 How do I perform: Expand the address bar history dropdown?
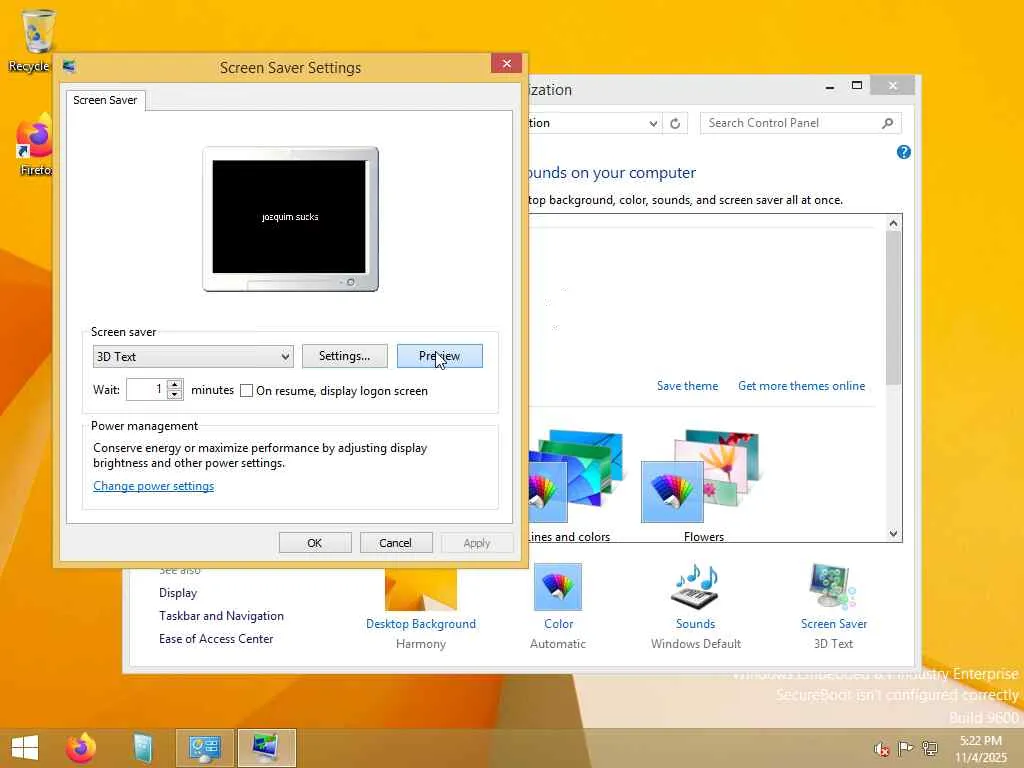[652, 123]
